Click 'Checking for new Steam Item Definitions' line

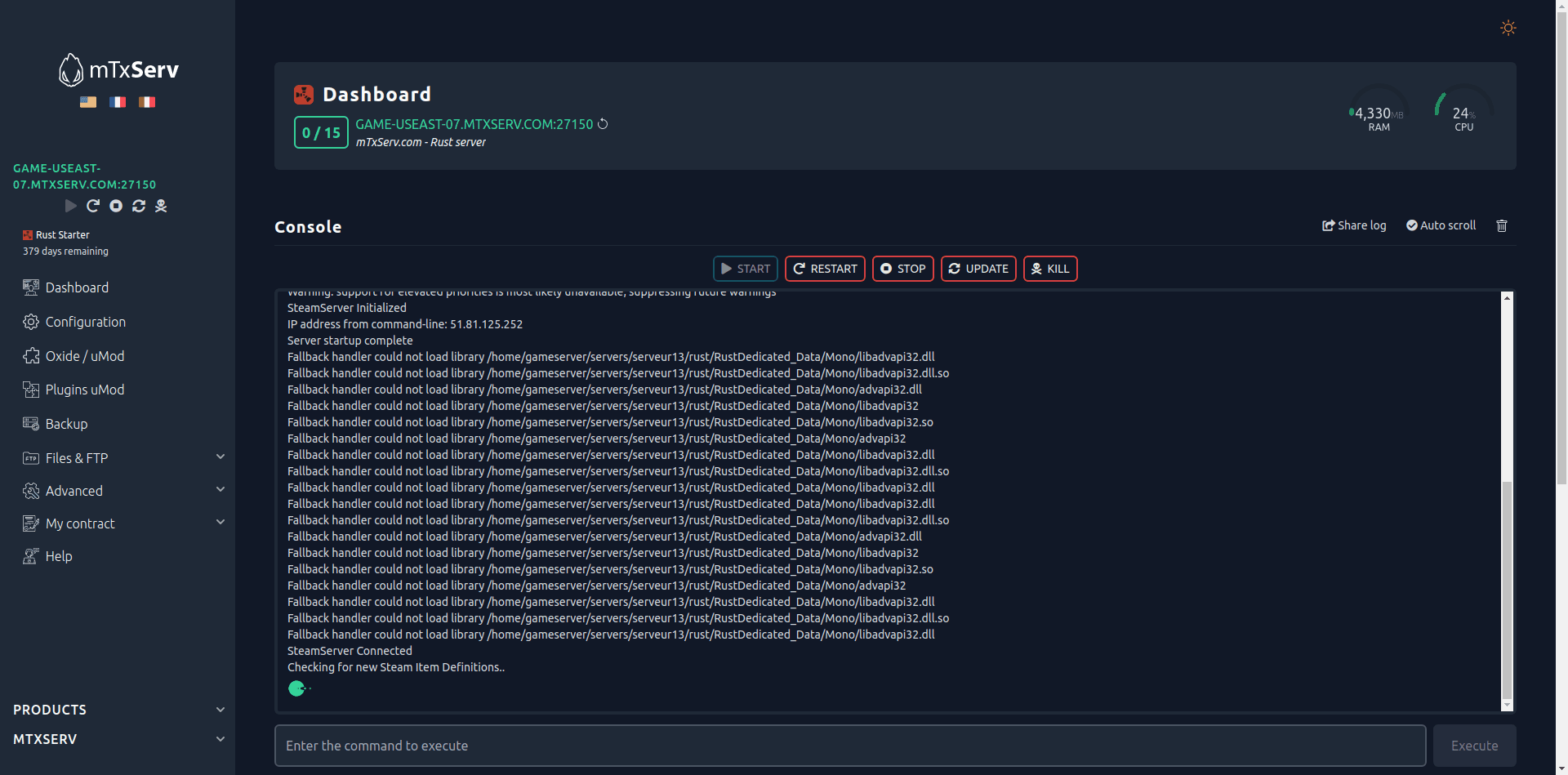coord(395,667)
